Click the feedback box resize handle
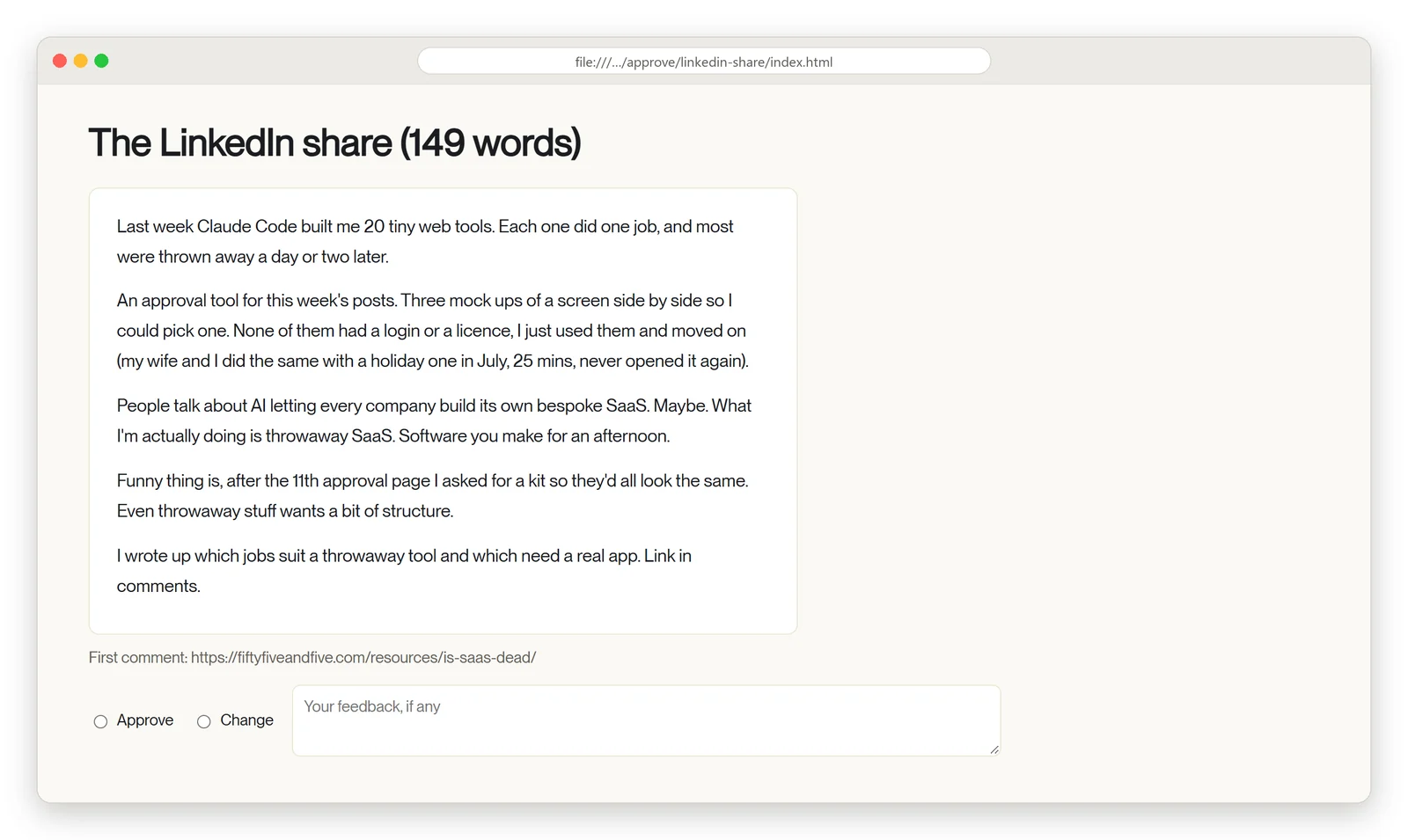The image size is (1408, 840). [x=994, y=749]
